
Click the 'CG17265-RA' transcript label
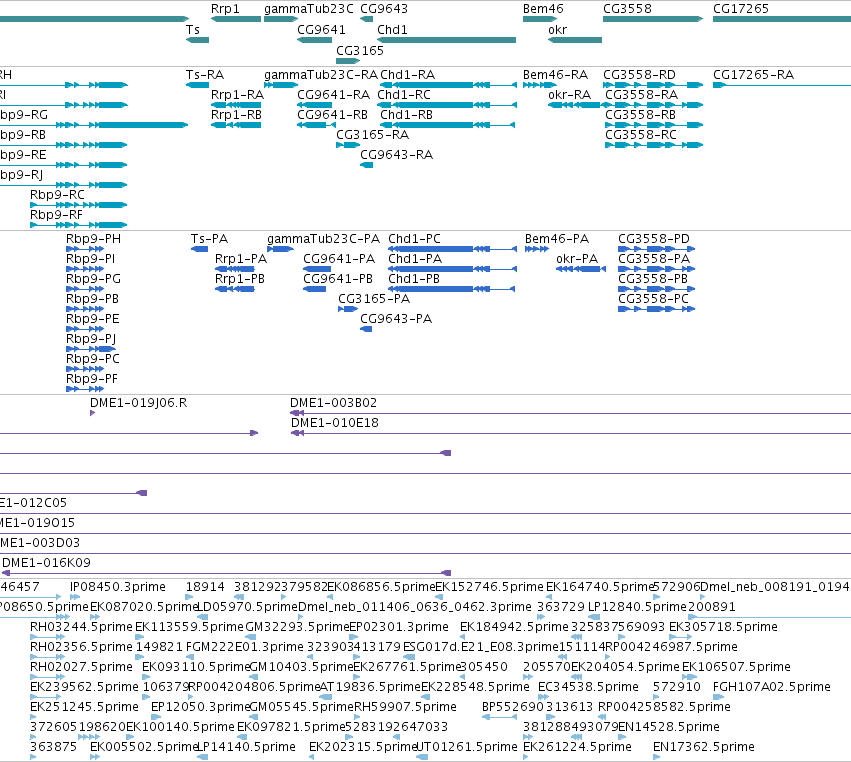tap(753, 75)
